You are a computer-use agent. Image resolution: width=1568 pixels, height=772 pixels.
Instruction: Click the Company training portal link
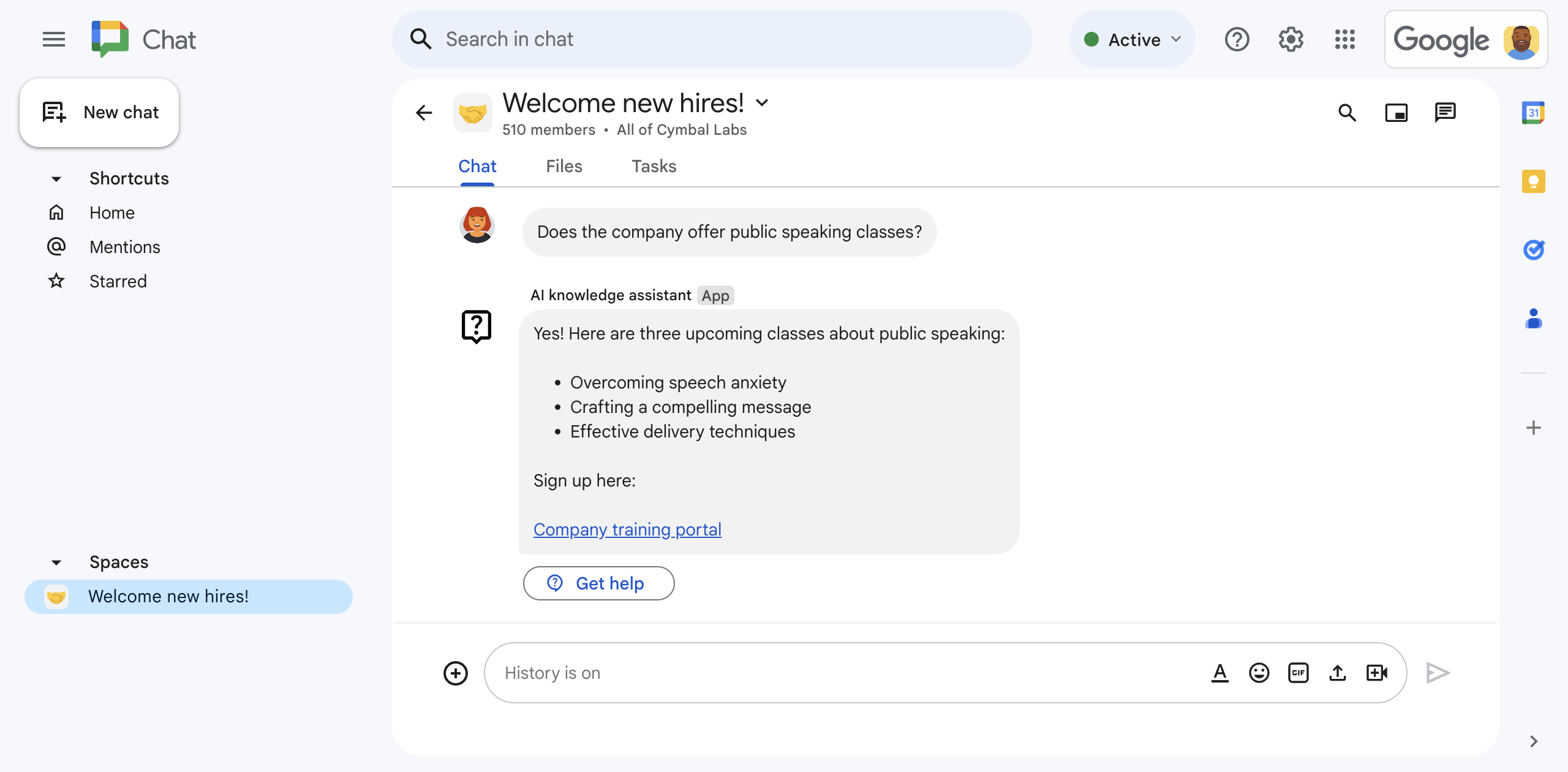click(x=627, y=528)
